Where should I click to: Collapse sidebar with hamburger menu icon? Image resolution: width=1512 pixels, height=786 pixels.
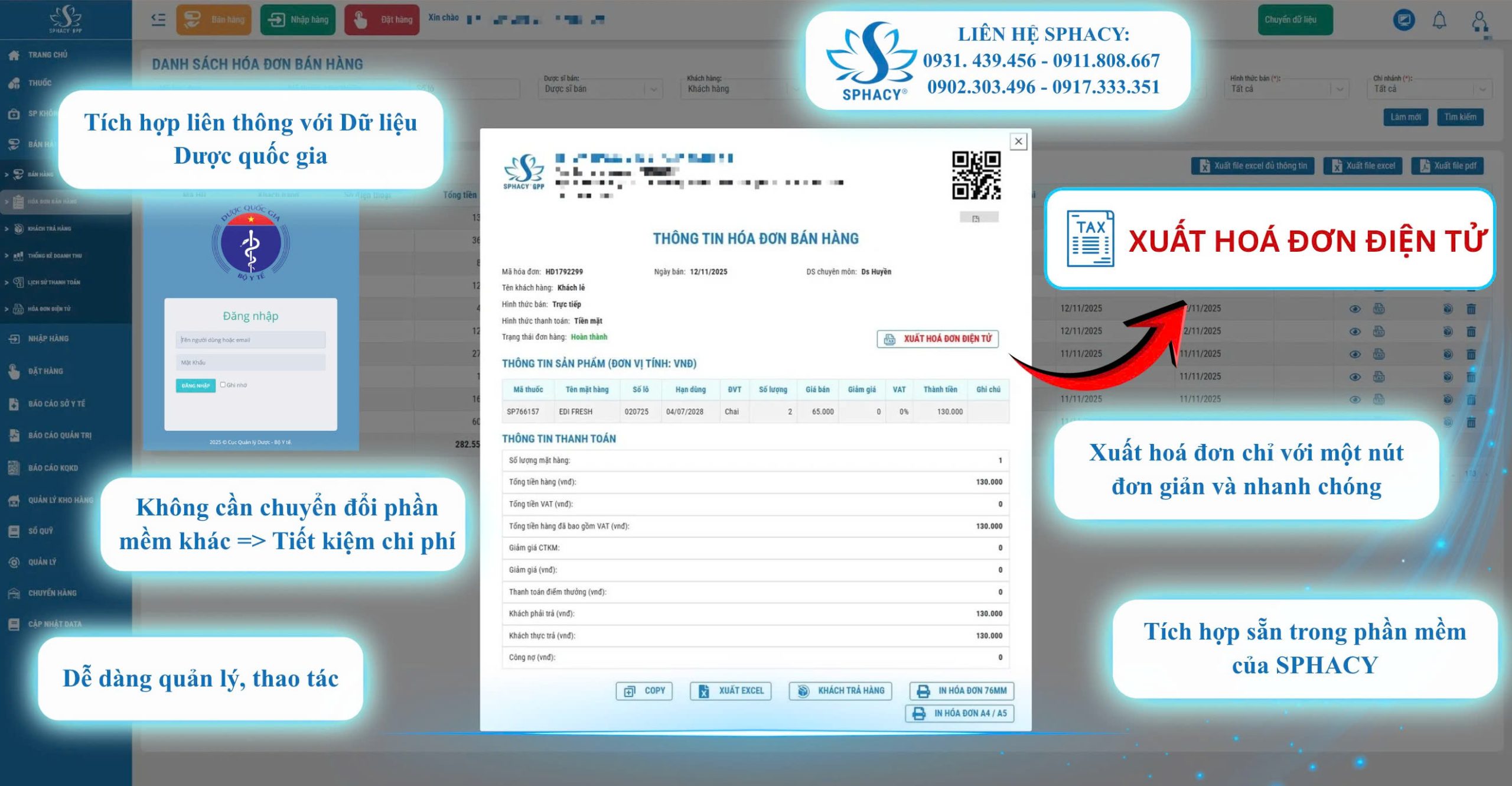(x=158, y=20)
